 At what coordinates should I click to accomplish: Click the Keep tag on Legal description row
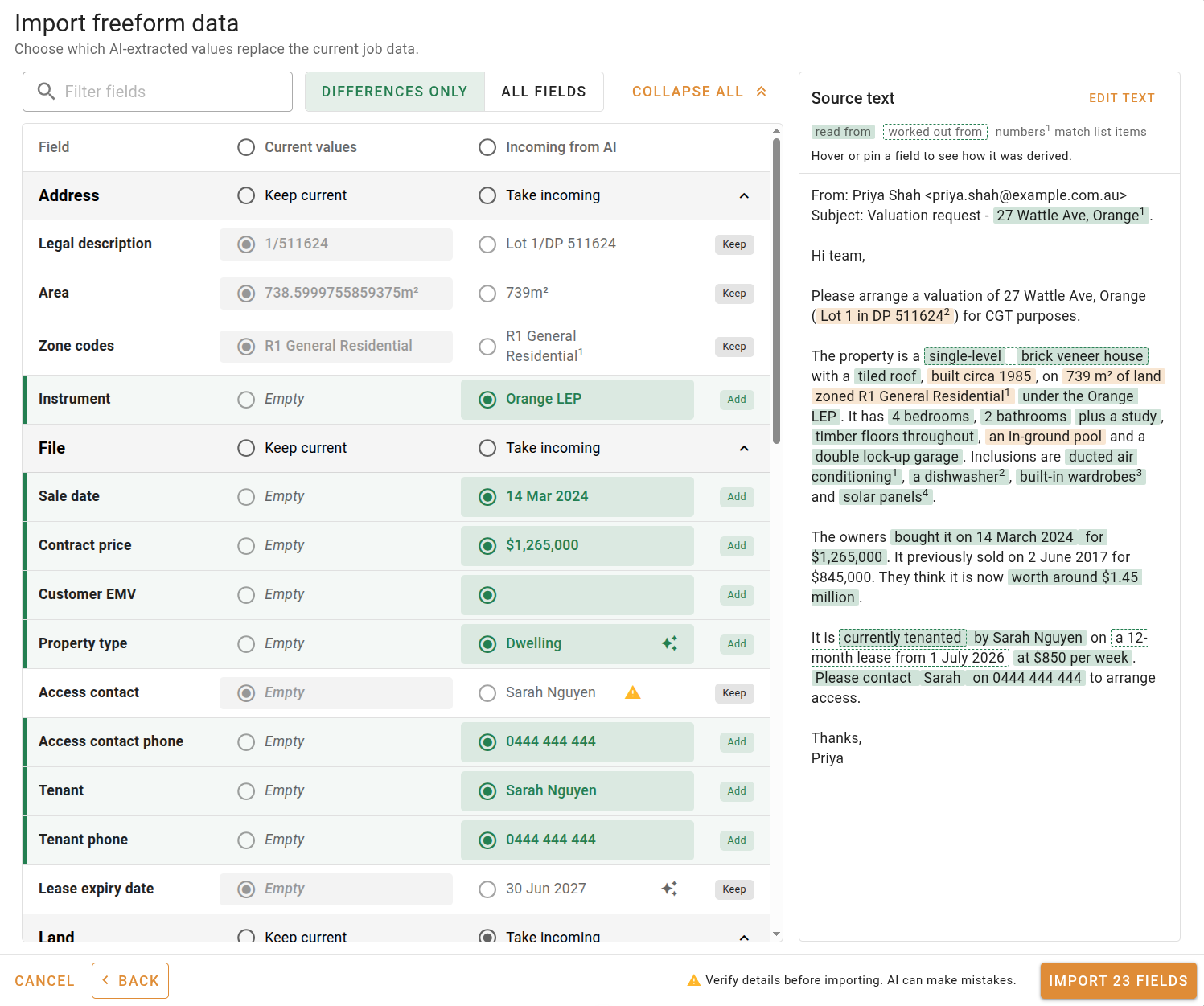pos(734,244)
